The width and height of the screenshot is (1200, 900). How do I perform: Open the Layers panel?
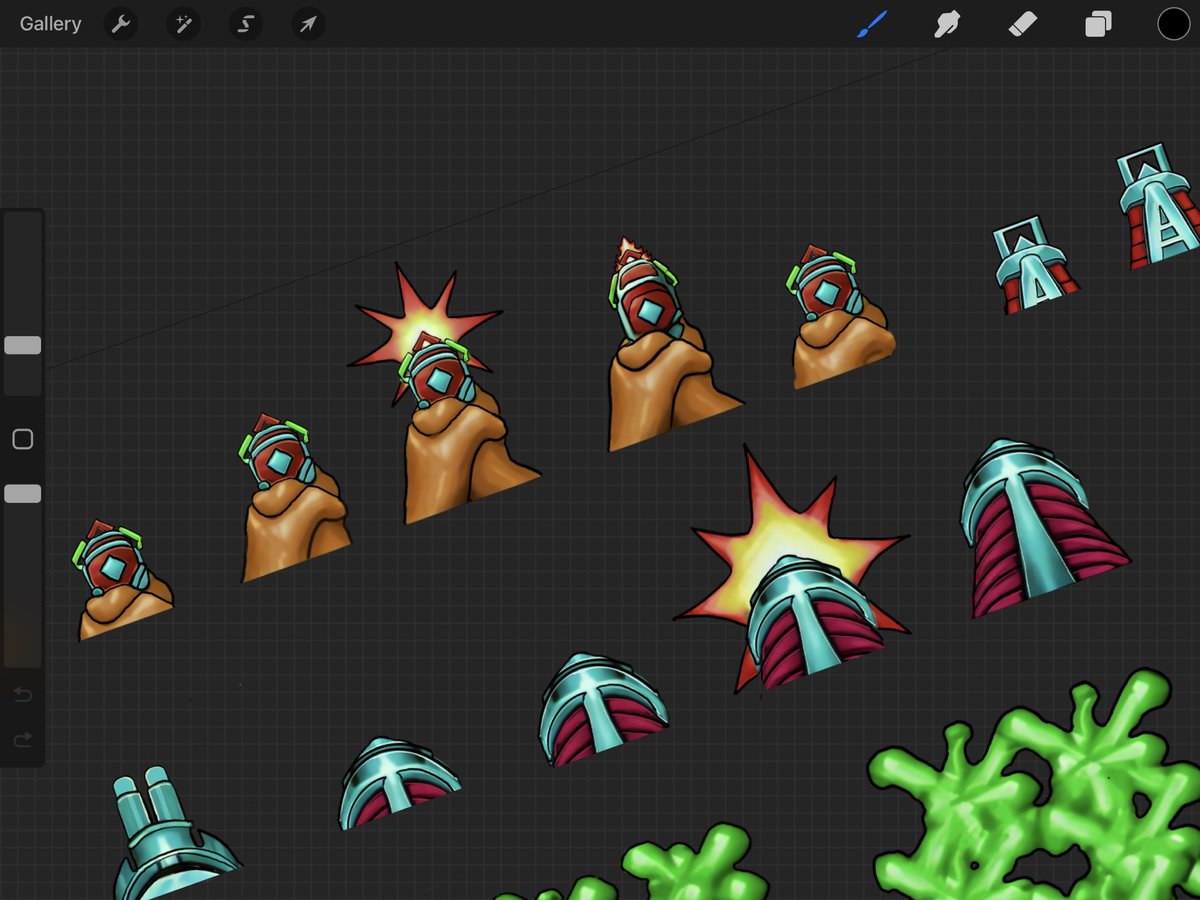pyautogui.click(x=1098, y=24)
